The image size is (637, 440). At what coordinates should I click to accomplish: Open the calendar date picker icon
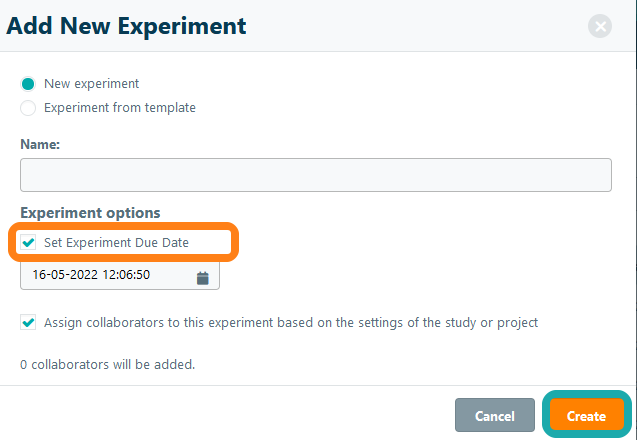[202, 277]
